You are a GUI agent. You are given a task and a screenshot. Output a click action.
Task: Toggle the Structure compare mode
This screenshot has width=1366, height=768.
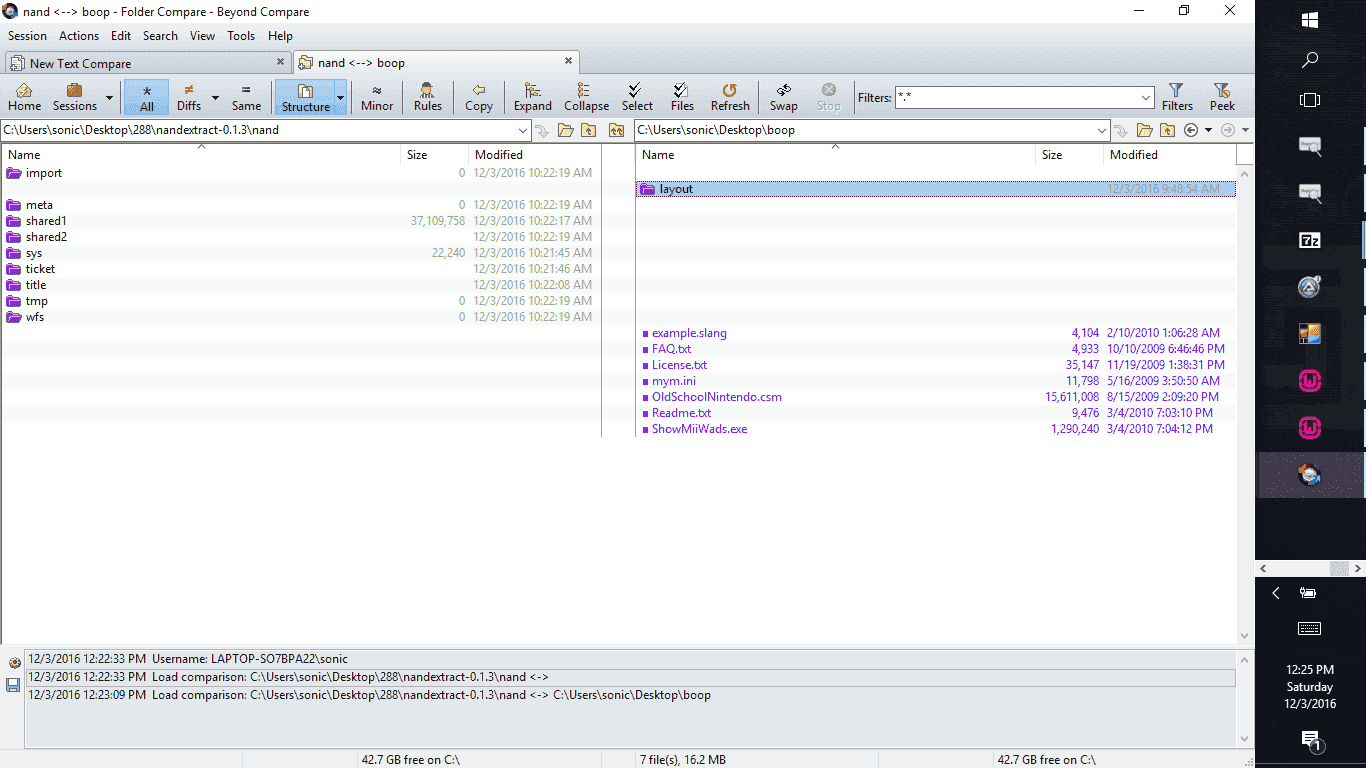pyautogui.click(x=305, y=97)
